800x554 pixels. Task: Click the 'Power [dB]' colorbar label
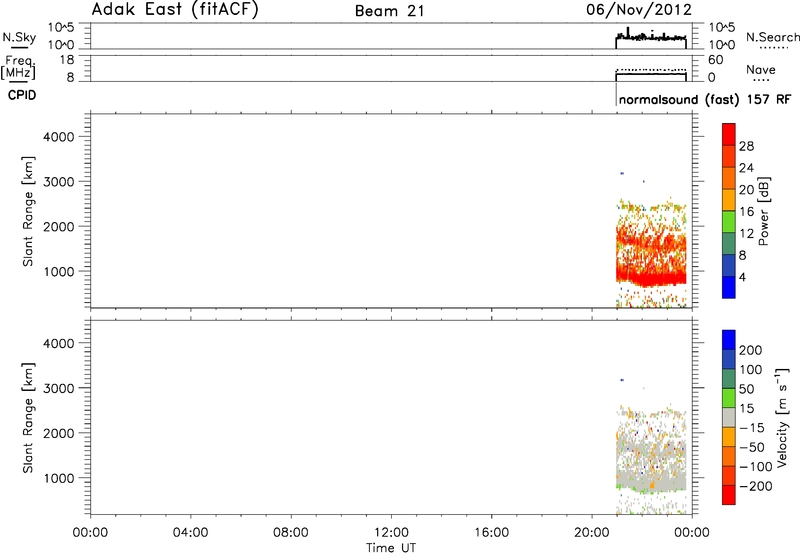point(763,211)
